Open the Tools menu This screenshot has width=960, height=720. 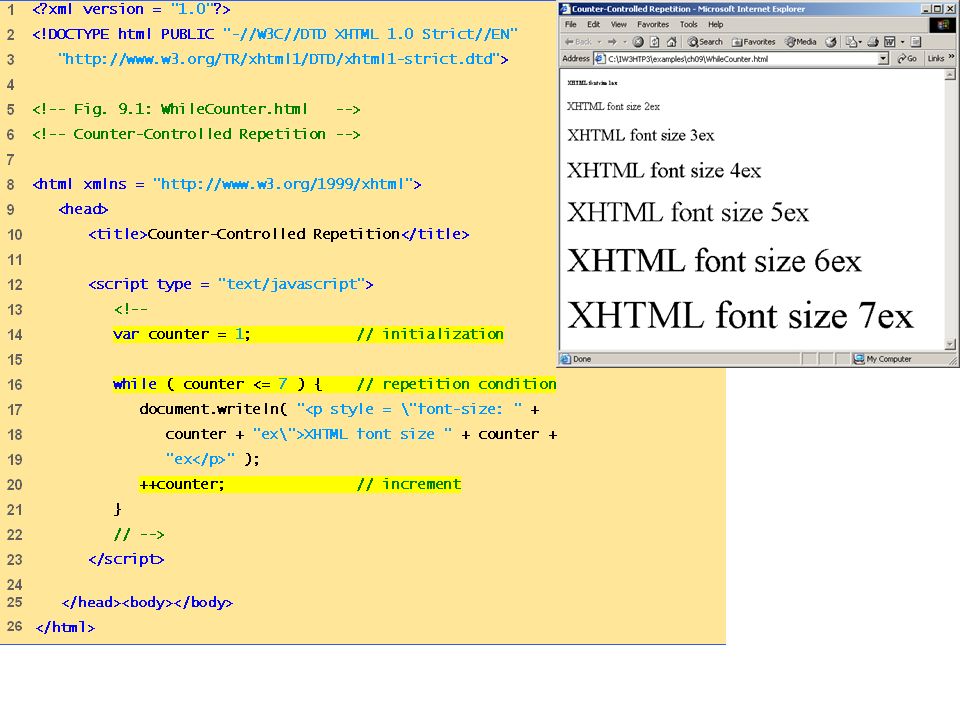coord(689,24)
